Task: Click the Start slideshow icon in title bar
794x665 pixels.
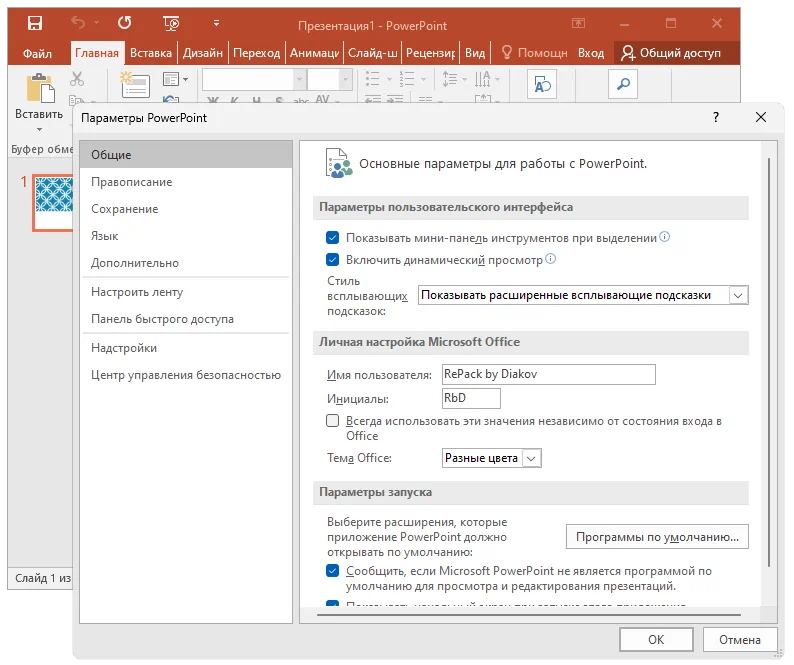Action: [x=170, y=21]
